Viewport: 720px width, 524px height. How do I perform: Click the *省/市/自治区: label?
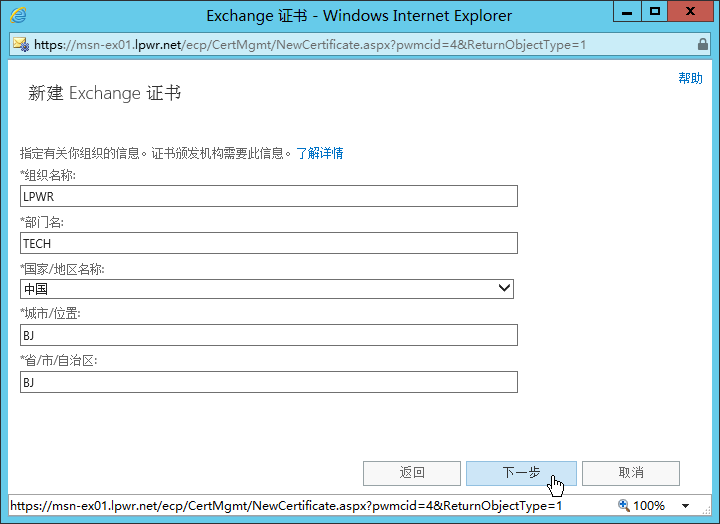pyautogui.click(x=59, y=361)
